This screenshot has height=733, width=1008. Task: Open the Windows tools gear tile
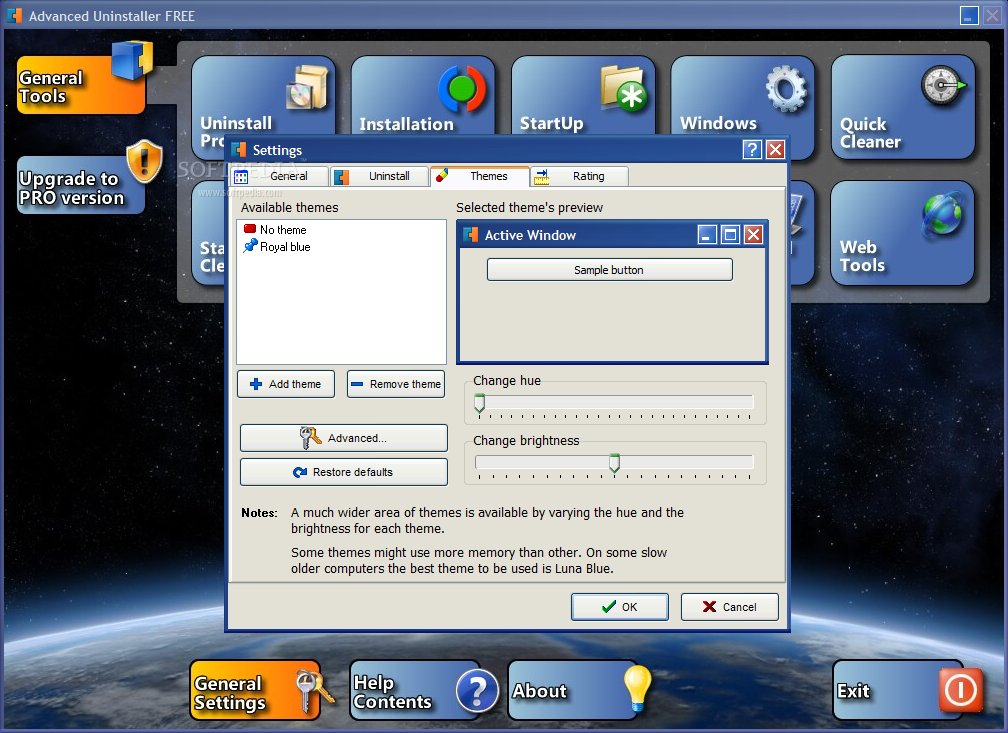click(x=742, y=95)
